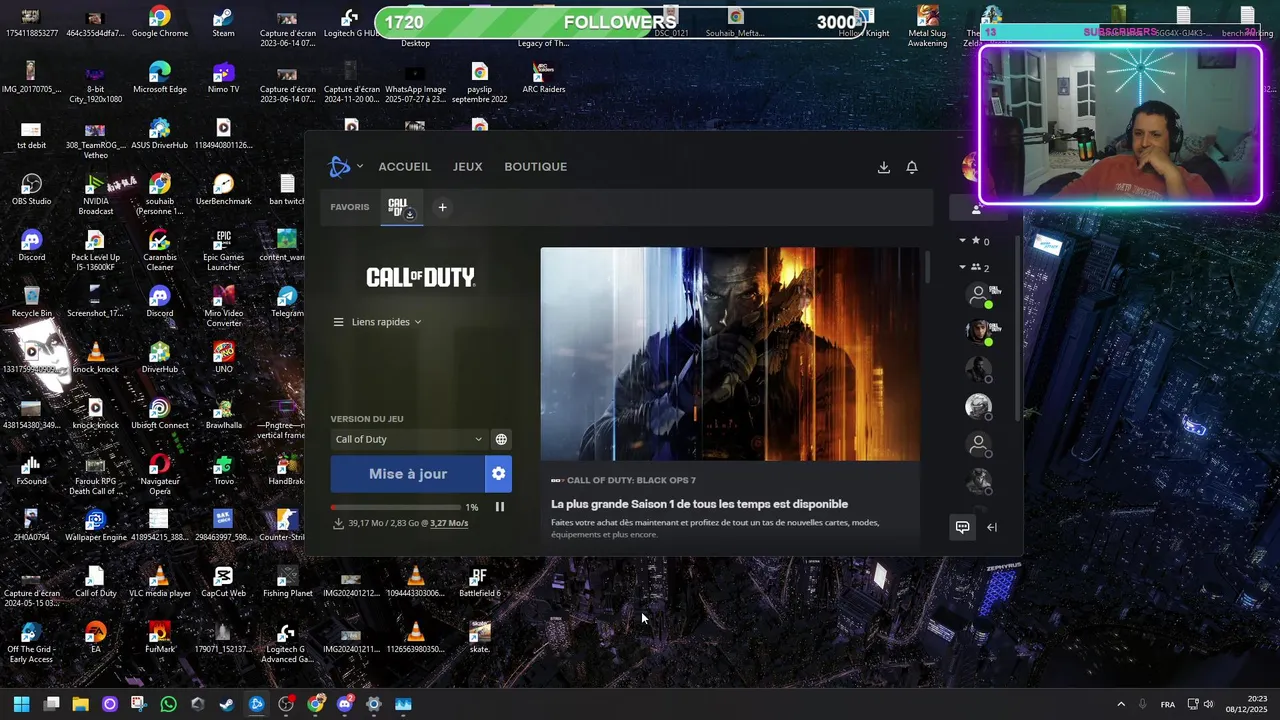Open game settings gear beside Mise à jour
Image resolution: width=1280 pixels, height=720 pixels.
coord(499,474)
